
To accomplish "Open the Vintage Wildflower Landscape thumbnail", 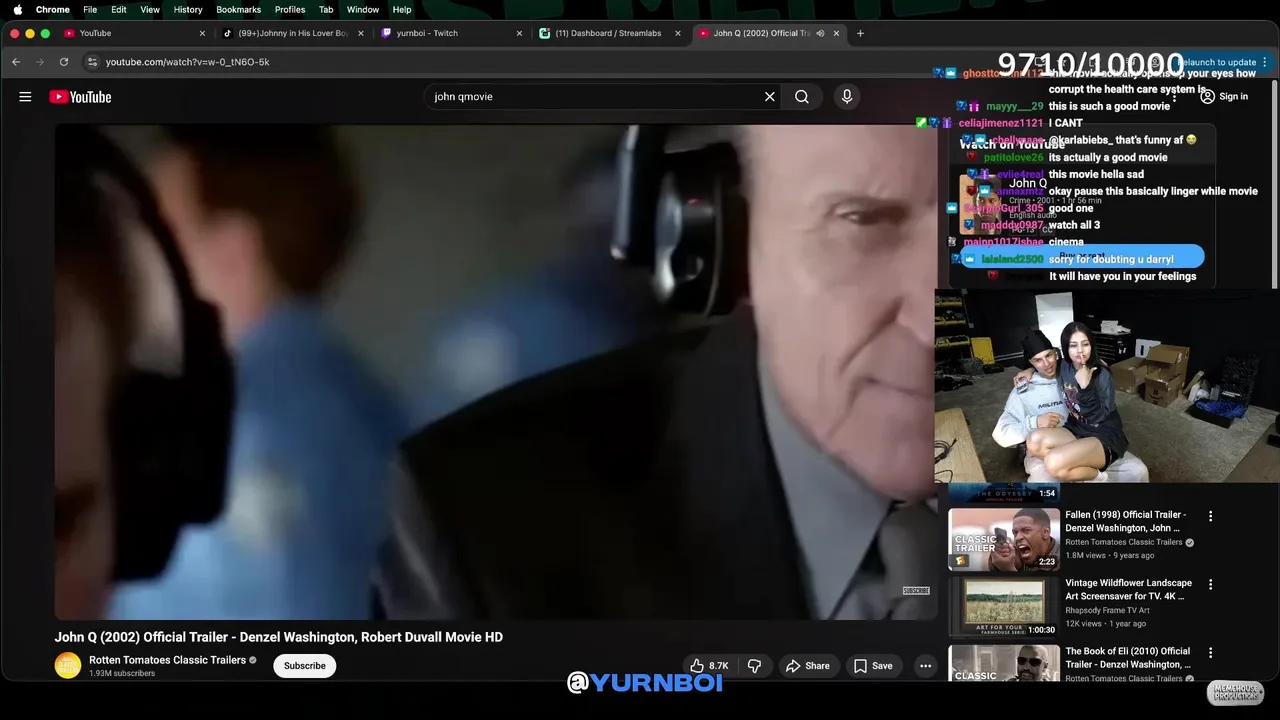I will tap(1004, 607).
